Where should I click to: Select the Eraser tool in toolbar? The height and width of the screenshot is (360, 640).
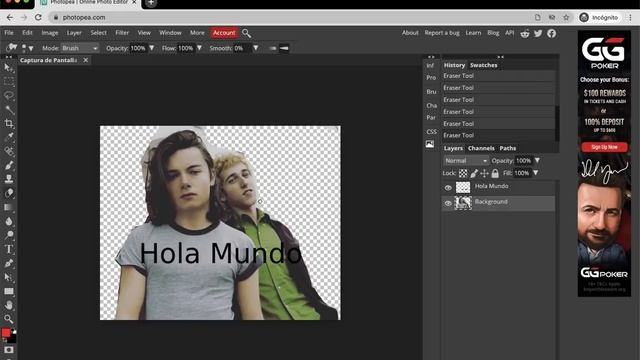[9, 193]
